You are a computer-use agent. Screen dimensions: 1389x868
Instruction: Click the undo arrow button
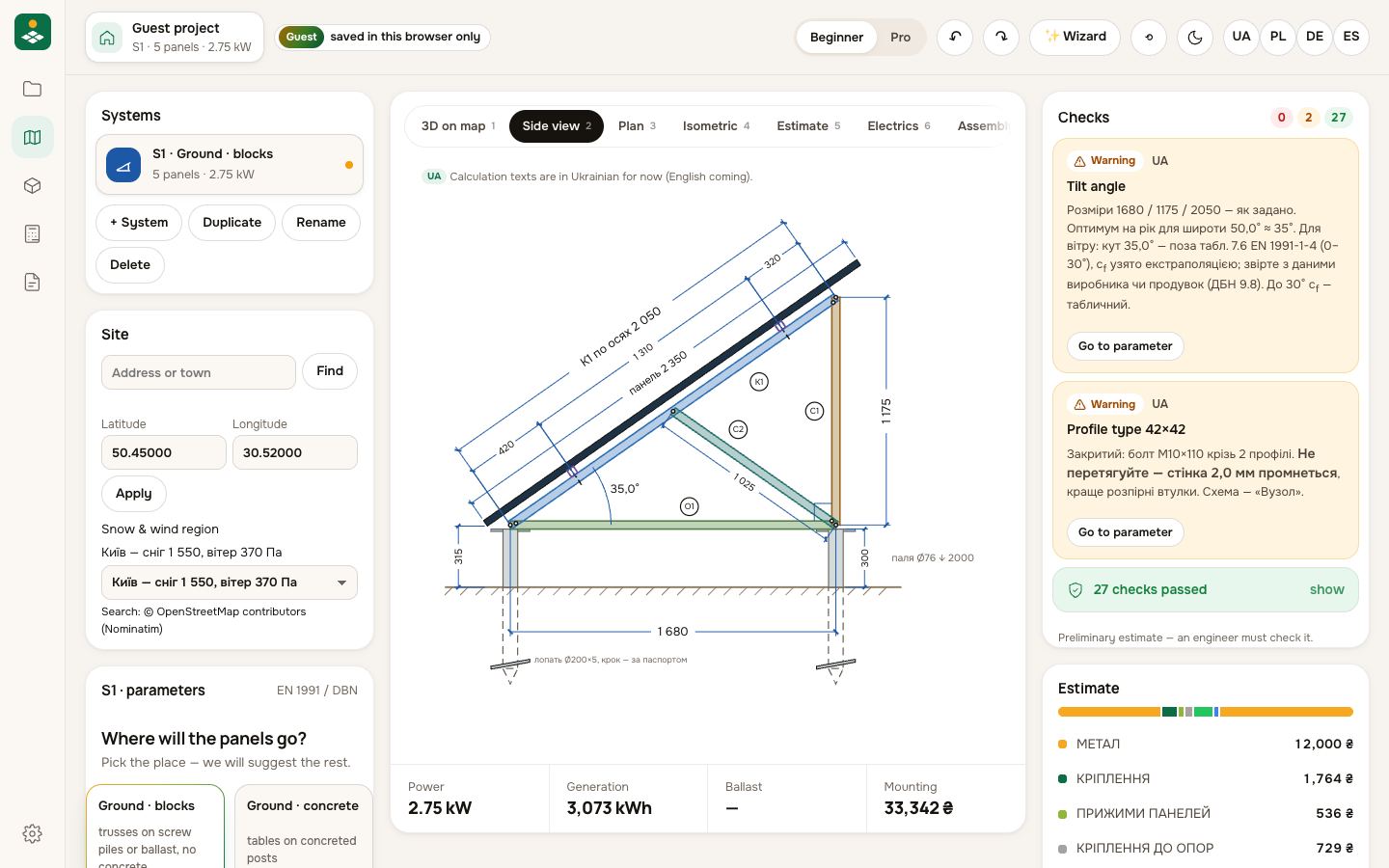click(955, 38)
